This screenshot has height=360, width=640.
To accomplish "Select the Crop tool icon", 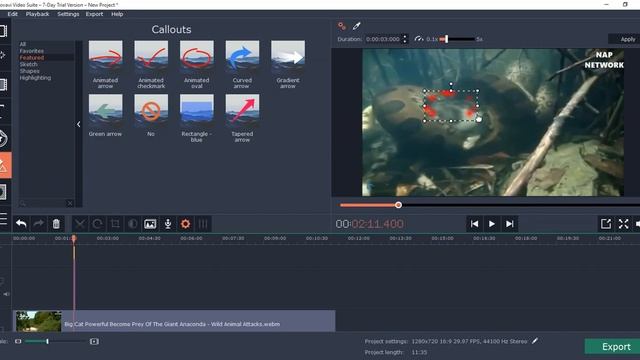I will click(x=115, y=224).
